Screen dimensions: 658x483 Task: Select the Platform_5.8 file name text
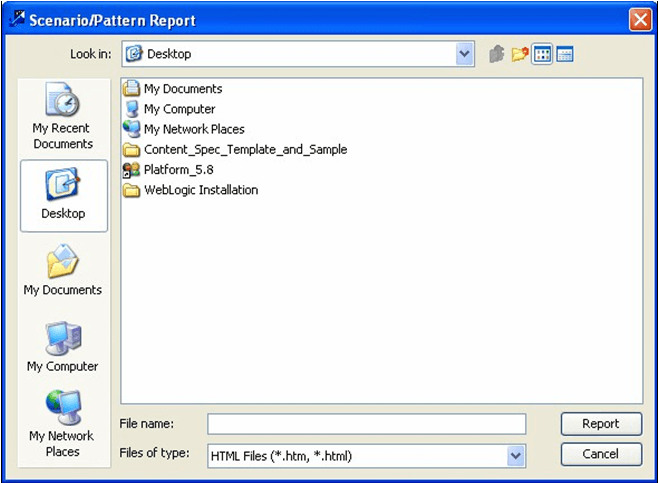pos(179,170)
